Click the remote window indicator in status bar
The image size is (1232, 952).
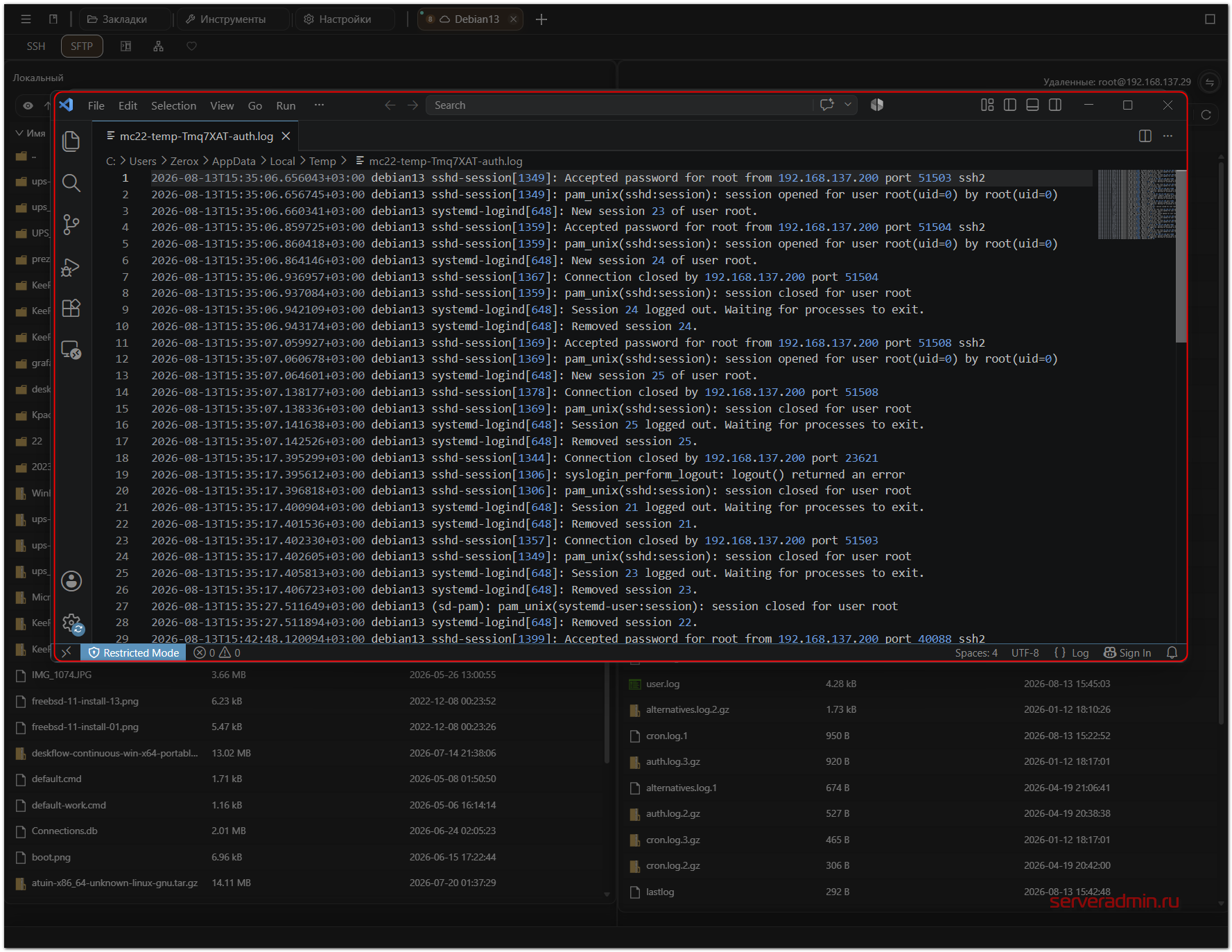pos(67,652)
